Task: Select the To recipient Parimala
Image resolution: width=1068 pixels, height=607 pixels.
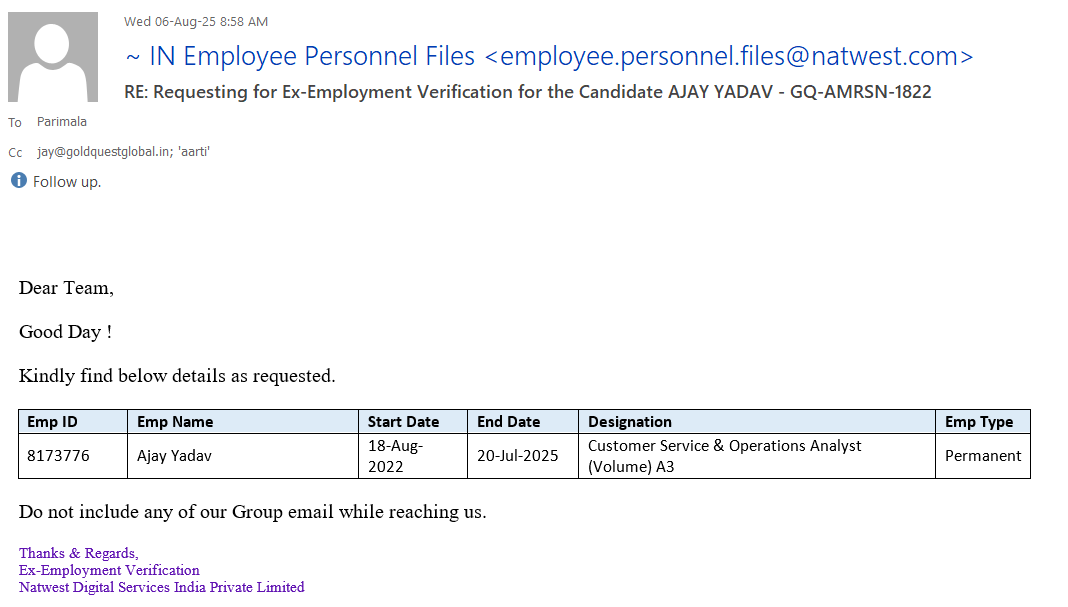Action: pyautogui.click(x=62, y=122)
